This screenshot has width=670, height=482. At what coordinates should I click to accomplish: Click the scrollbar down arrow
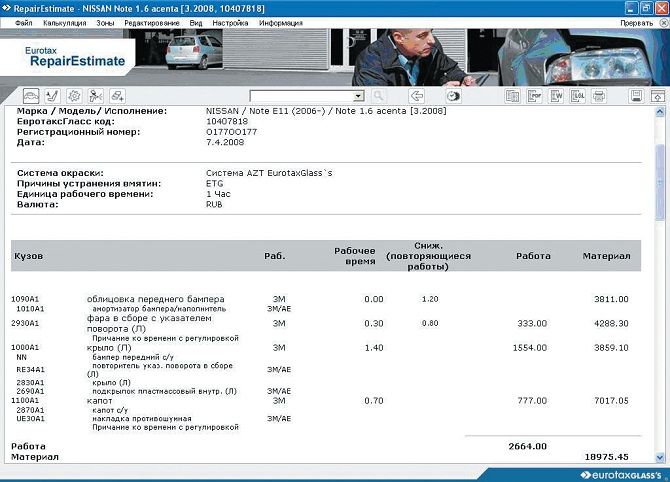coord(660,458)
